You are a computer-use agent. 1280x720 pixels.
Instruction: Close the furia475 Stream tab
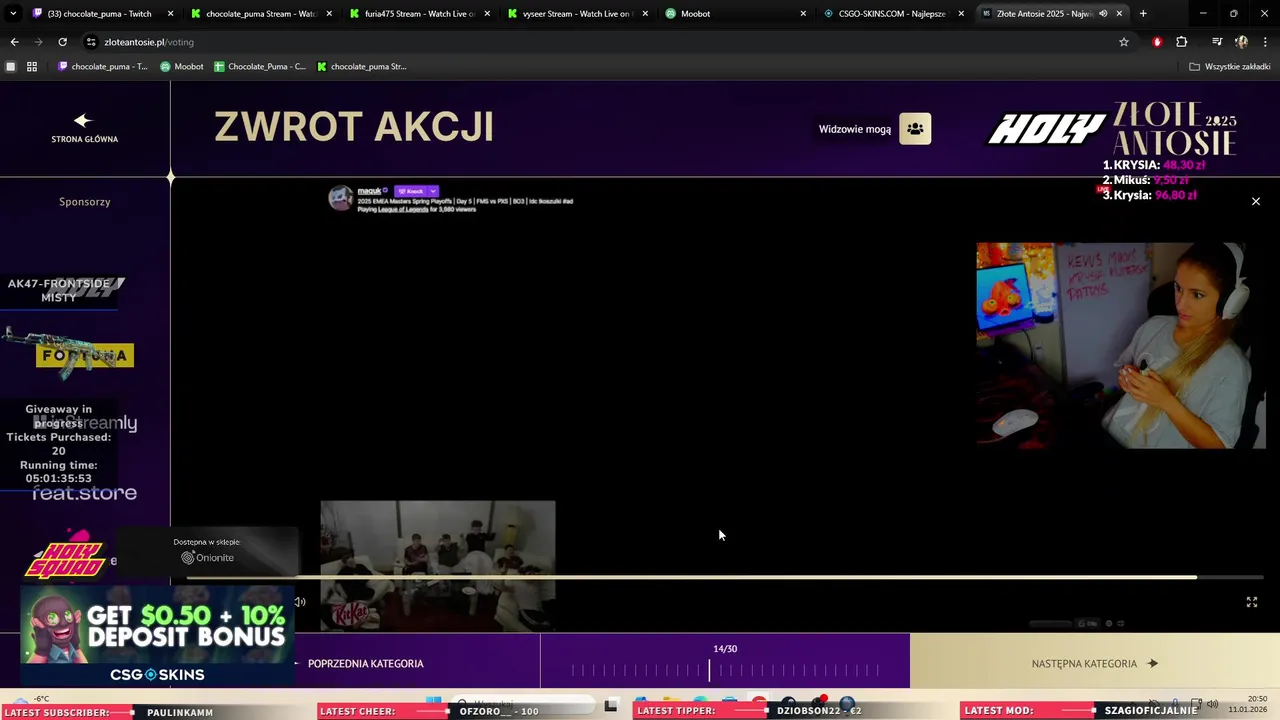coord(487,14)
